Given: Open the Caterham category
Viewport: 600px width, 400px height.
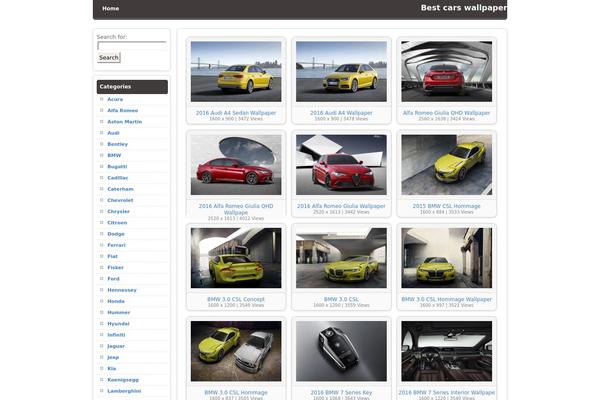Looking at the screenshot, I should coord(121,189).
